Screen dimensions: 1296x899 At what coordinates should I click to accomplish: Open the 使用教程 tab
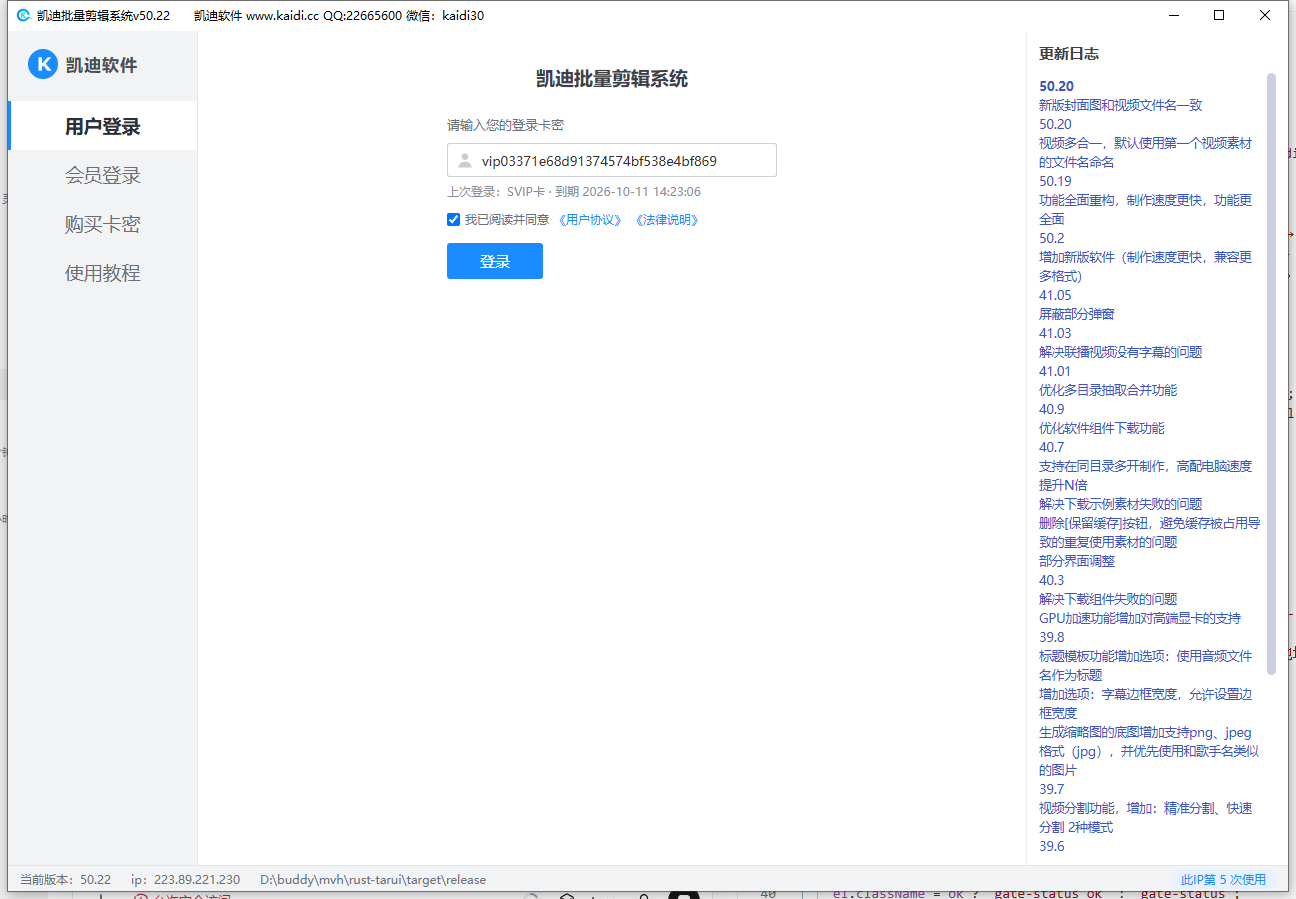pyautogui.click(x=103, y=273)
